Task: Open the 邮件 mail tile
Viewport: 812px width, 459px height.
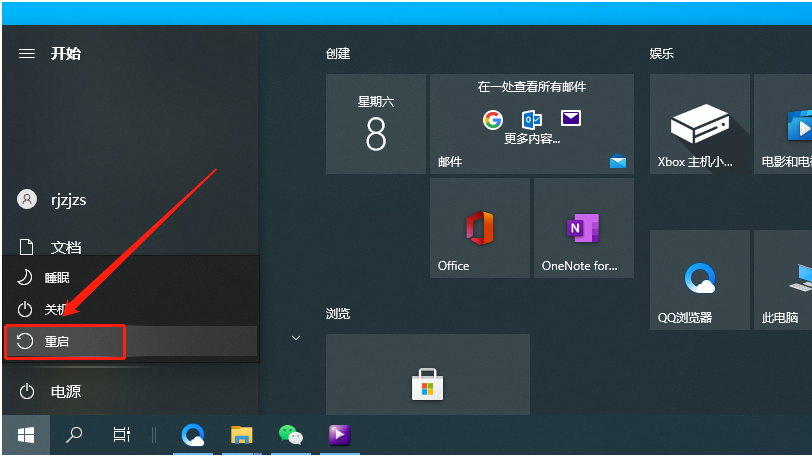Action: point(532,124)
